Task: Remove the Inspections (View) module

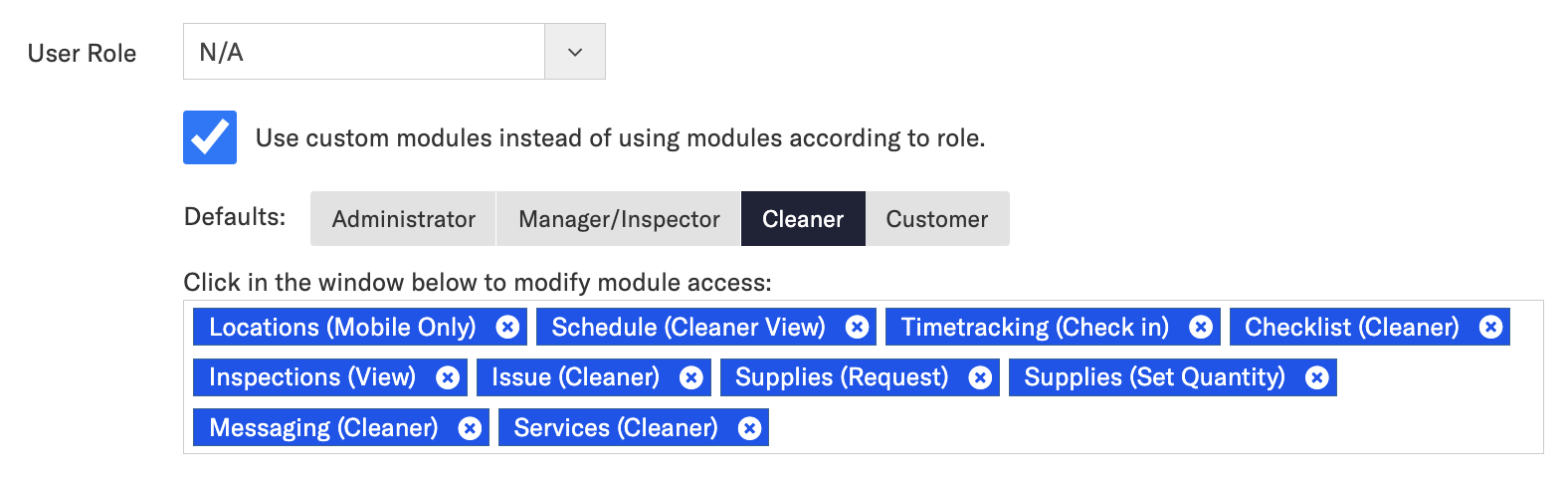Action: click(x=448, y=377)
